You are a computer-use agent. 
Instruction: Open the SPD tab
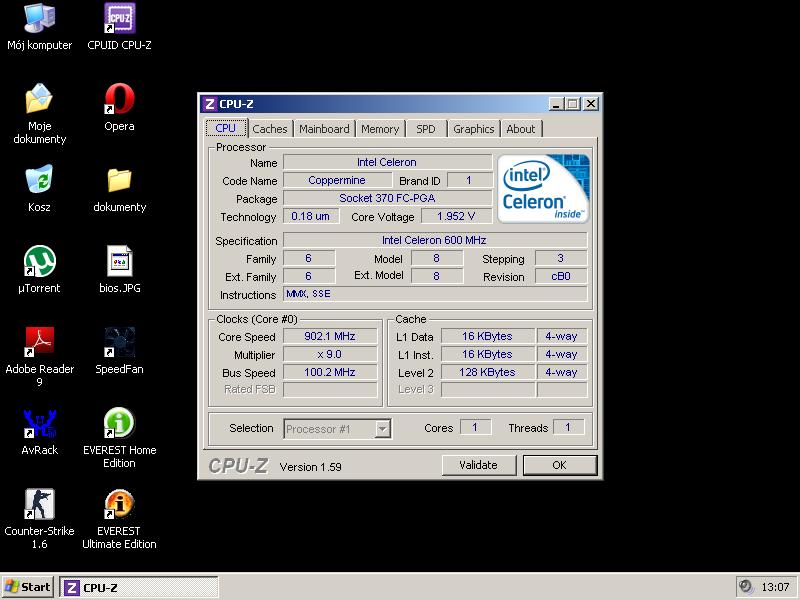pos(426,129)
